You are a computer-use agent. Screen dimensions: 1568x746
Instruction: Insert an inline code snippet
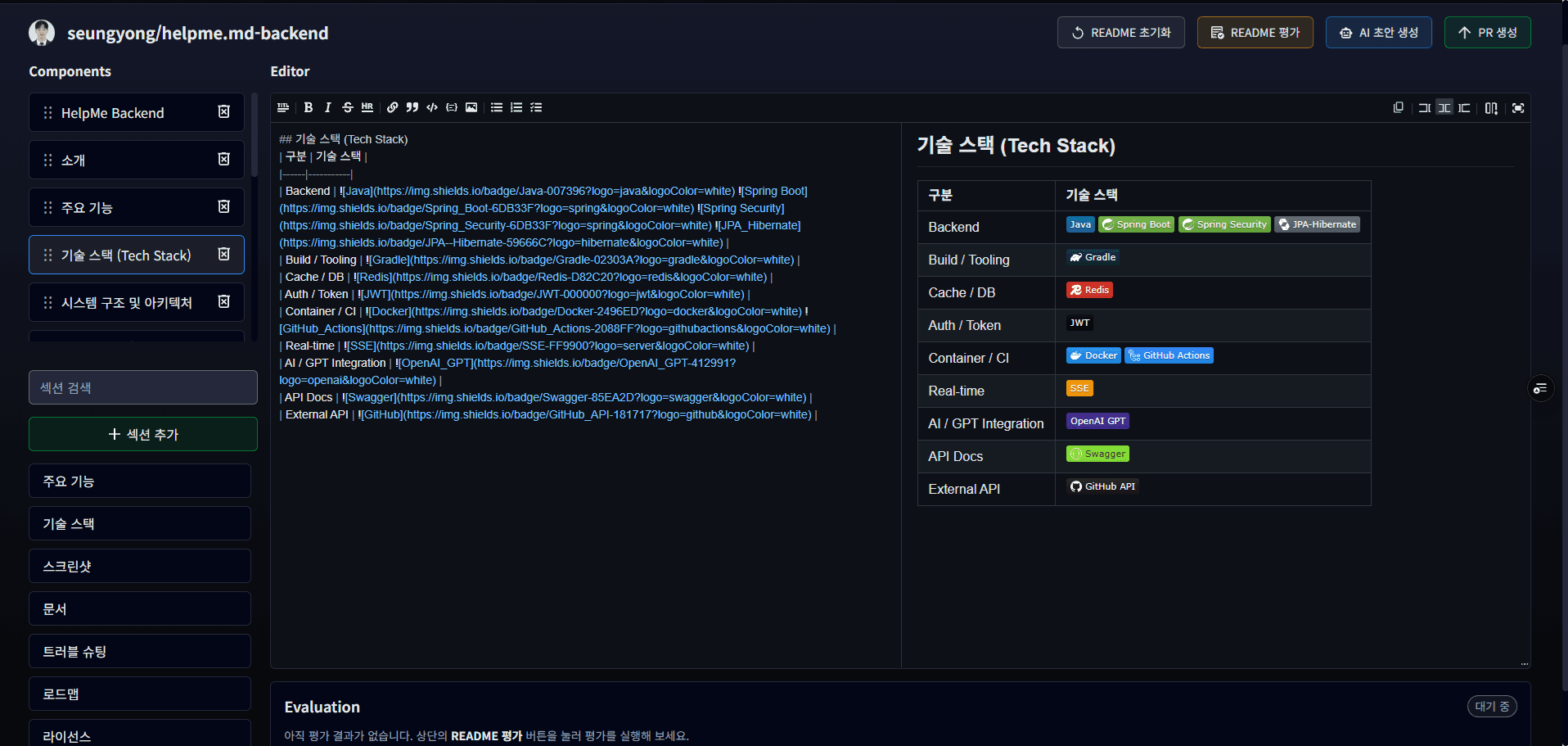point(432,107)
